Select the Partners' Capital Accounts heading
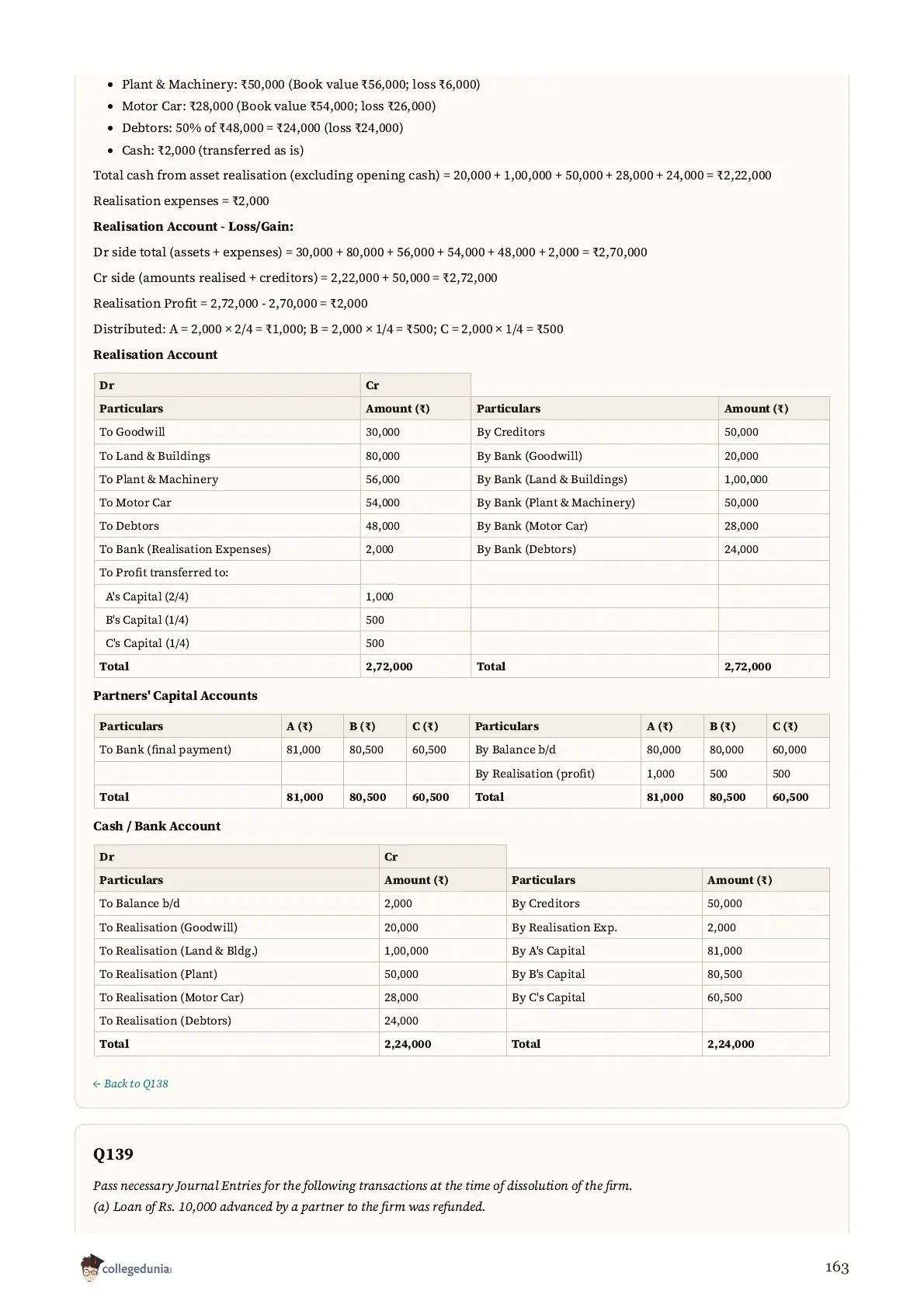This screenshot has height=1308, width=924. tap(175, 695)
